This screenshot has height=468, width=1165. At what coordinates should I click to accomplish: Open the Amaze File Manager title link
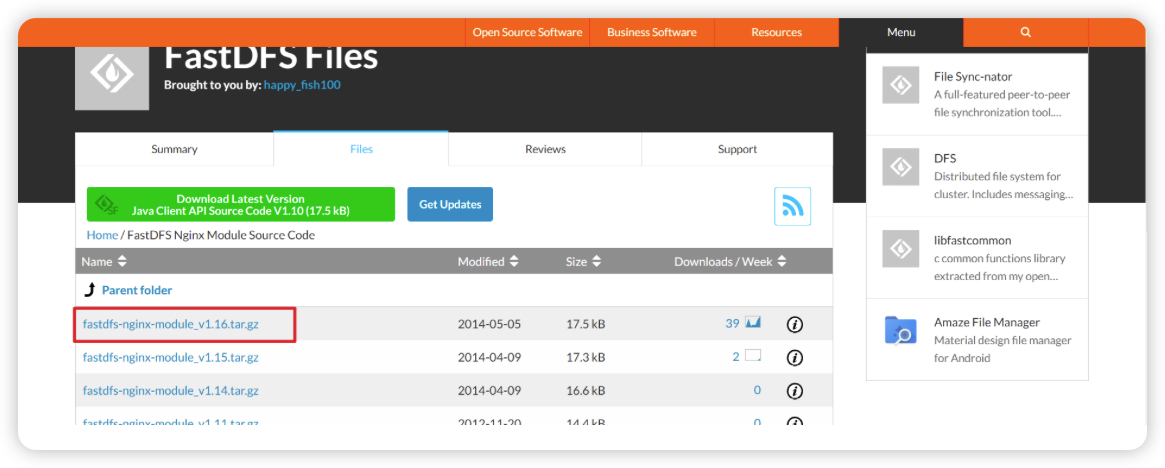coord(987,322)
